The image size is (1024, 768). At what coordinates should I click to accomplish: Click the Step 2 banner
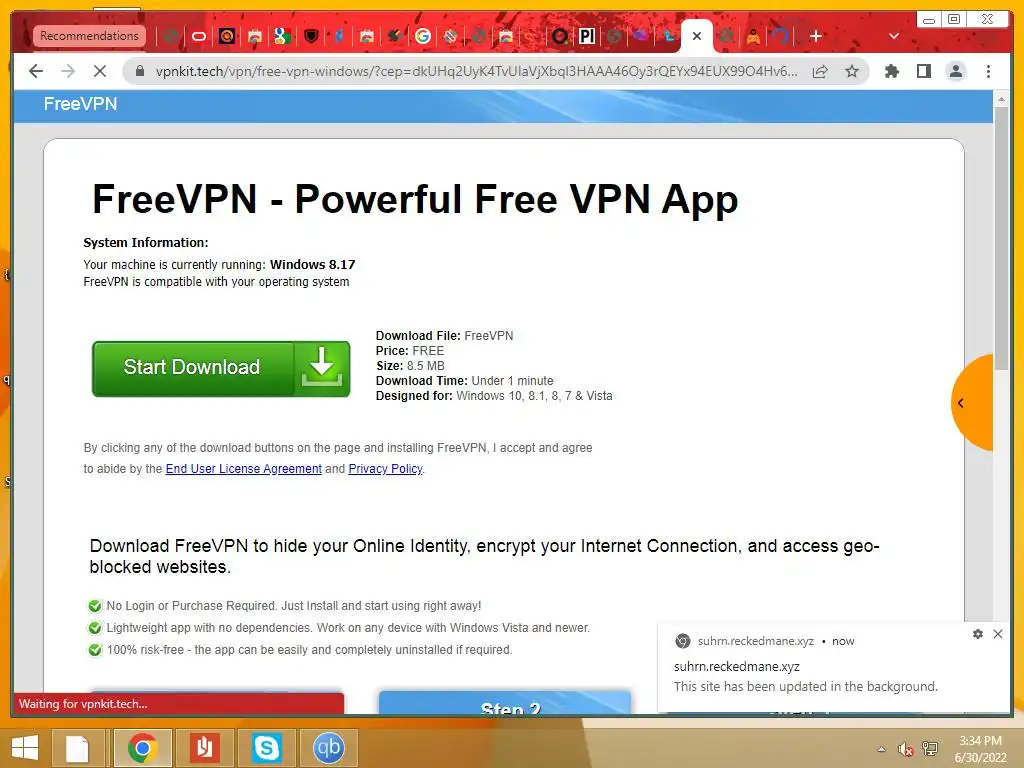505,702
